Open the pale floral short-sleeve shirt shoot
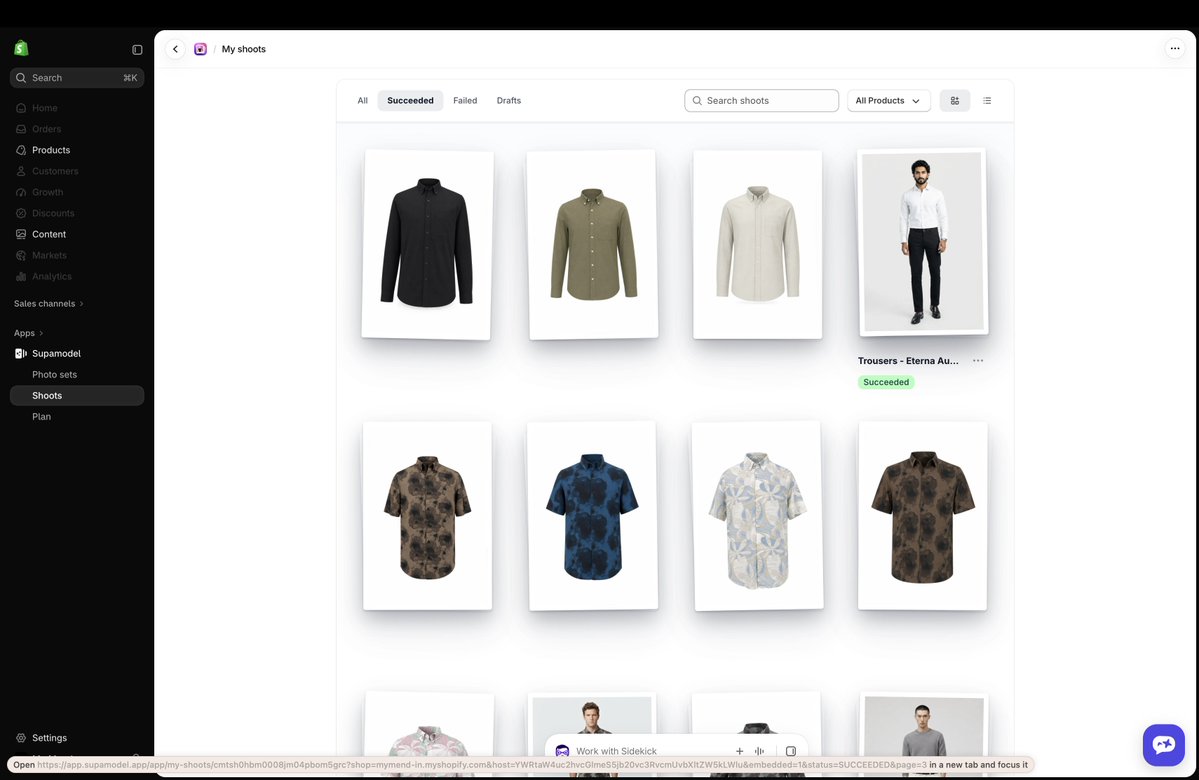Image resolution: width=1199 pixels, height=780 pixels. tap(758, 515)
